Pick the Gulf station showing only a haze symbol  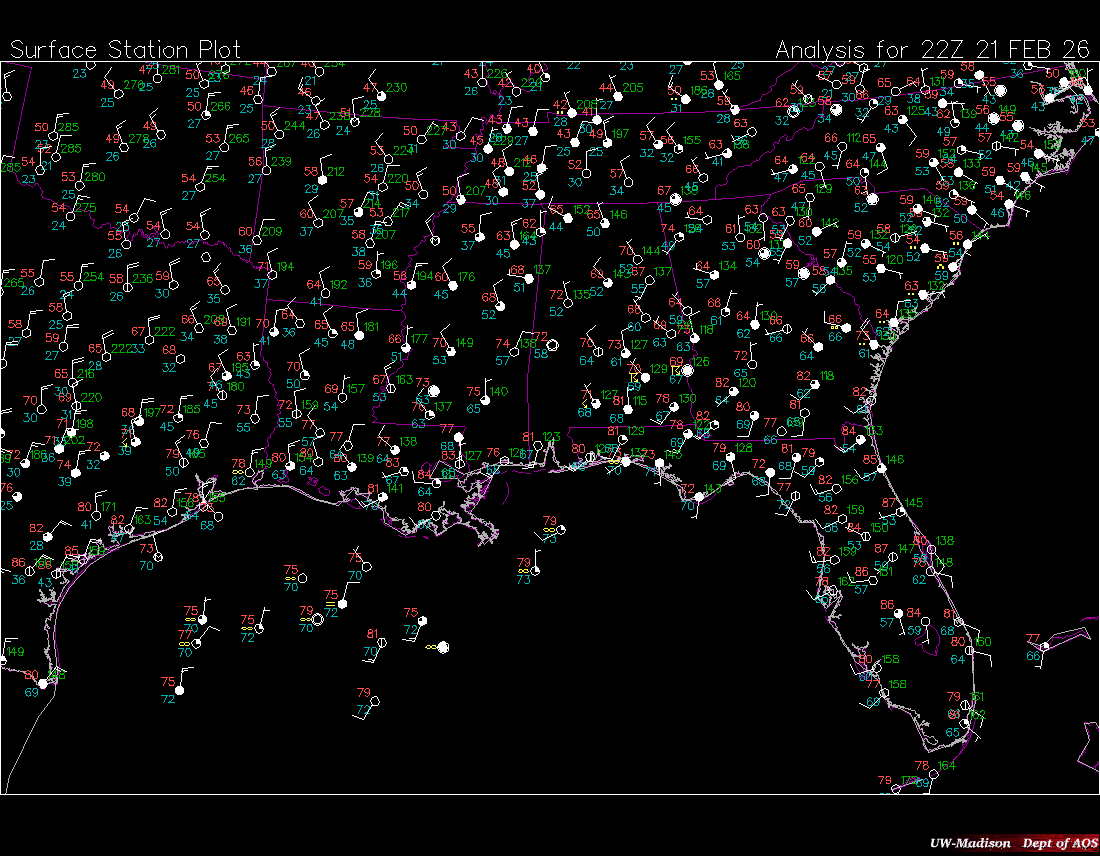point(442,647)
